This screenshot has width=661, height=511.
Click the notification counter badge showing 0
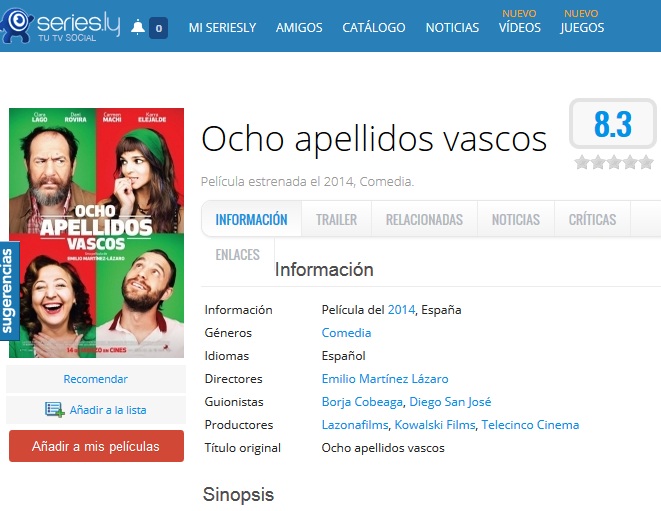click(x=159, y=28)
